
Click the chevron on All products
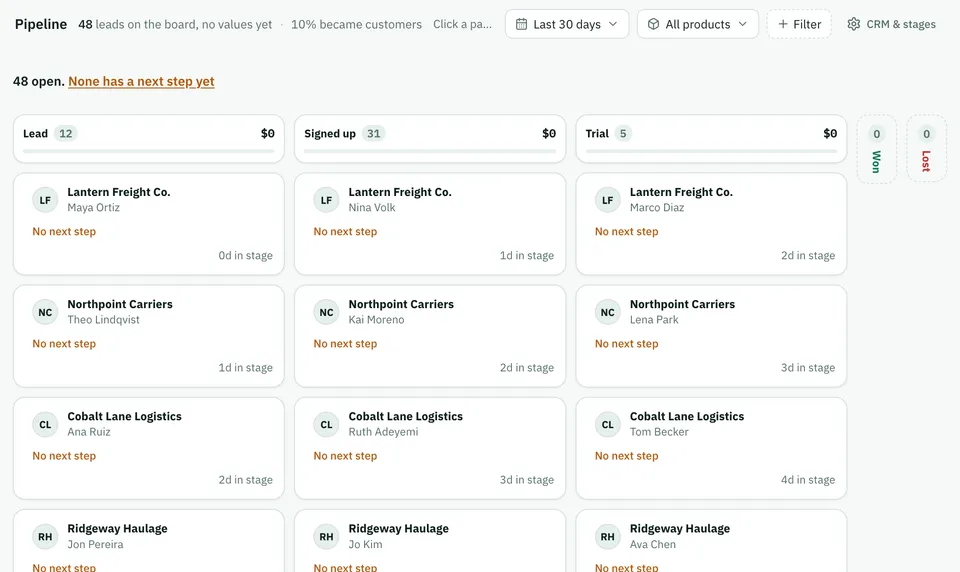click(743, 24)
